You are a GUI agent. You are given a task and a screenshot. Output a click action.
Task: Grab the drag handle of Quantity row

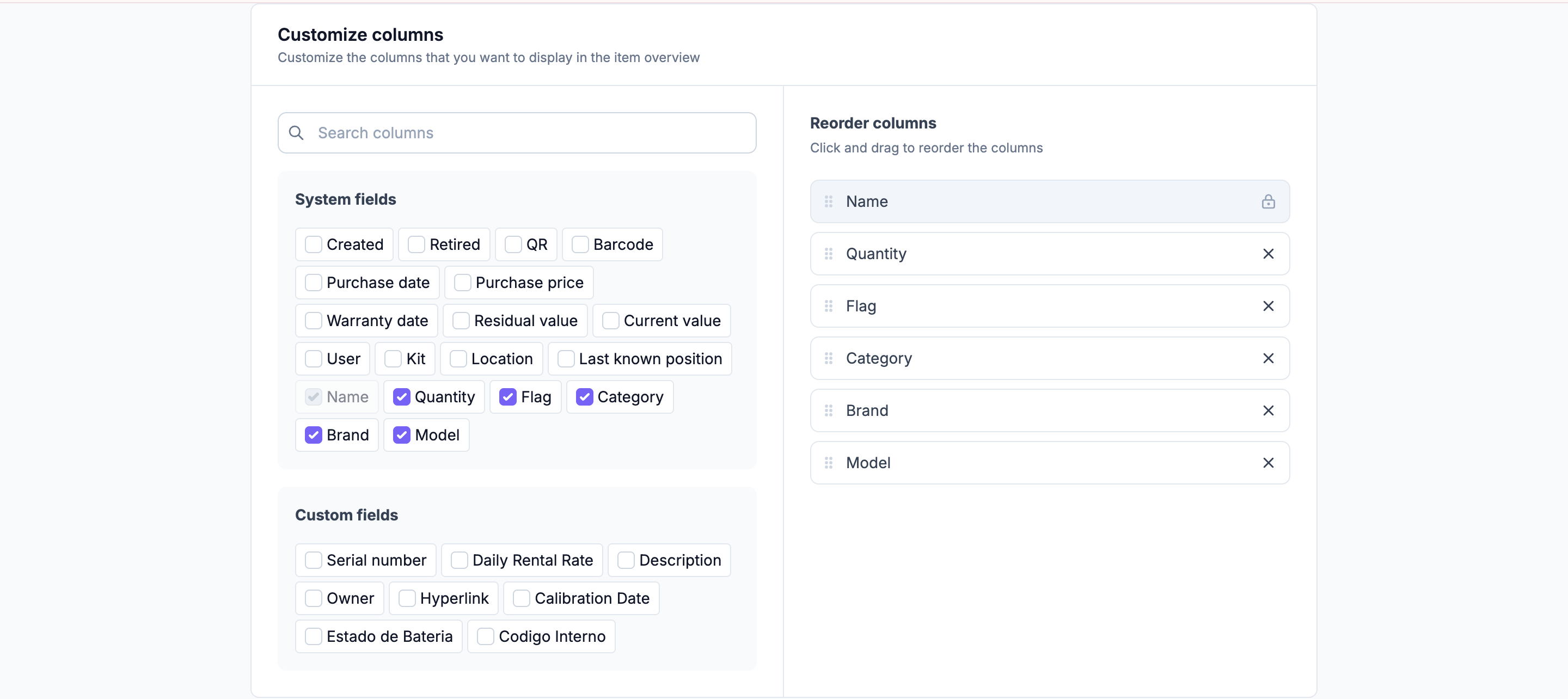[829, 254]
